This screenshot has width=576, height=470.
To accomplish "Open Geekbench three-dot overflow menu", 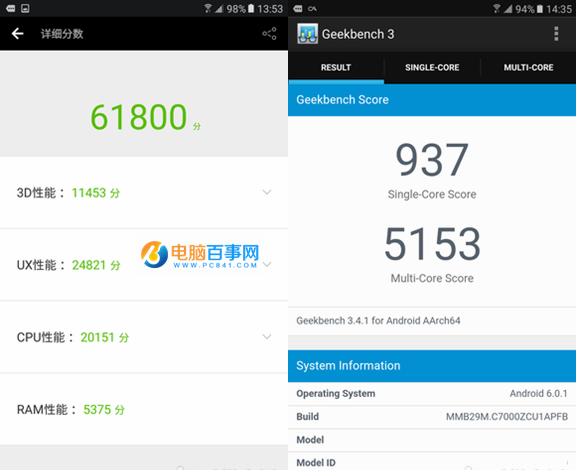I will tap(556, 34).
